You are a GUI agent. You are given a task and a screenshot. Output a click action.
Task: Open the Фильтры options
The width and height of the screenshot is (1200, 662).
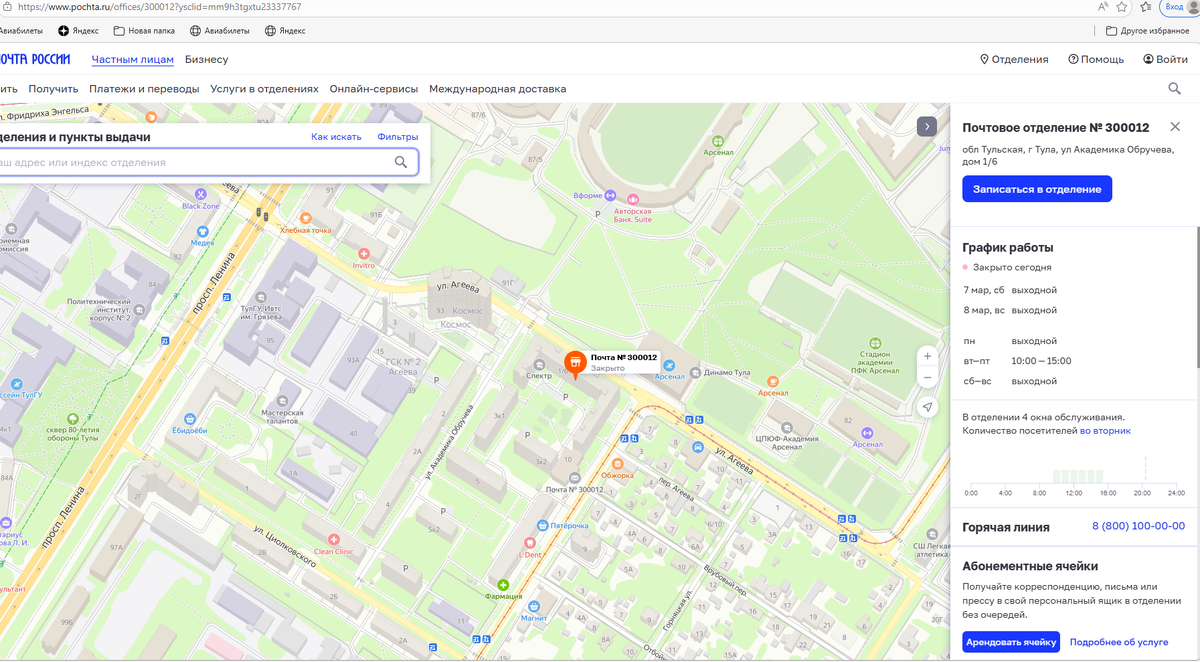pyautogui.click(x=398, y=136)
